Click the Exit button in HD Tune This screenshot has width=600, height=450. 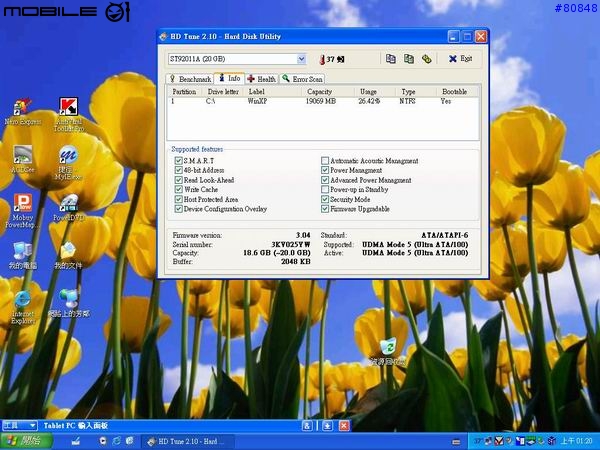point(460,59)
